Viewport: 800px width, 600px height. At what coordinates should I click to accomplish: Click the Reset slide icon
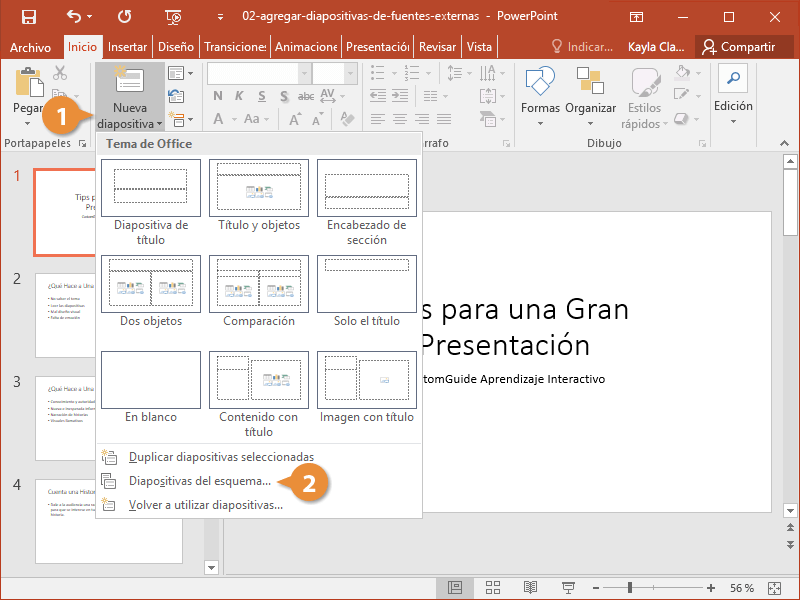pyautogui.click(x=176, y=96)
